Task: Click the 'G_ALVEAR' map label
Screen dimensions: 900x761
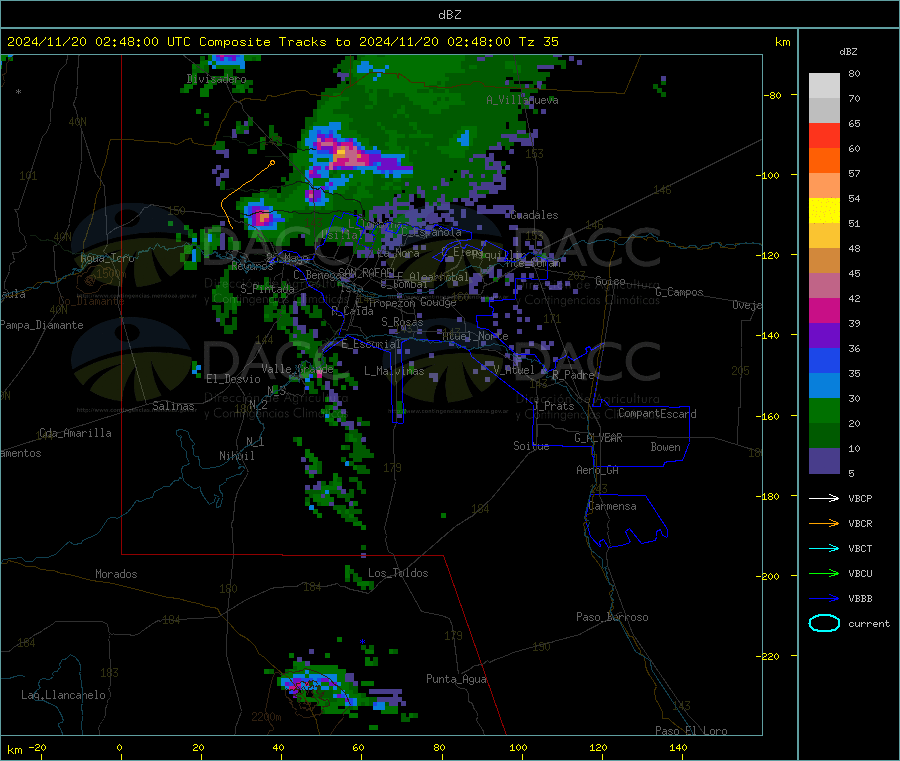Action: click(598, 438)
